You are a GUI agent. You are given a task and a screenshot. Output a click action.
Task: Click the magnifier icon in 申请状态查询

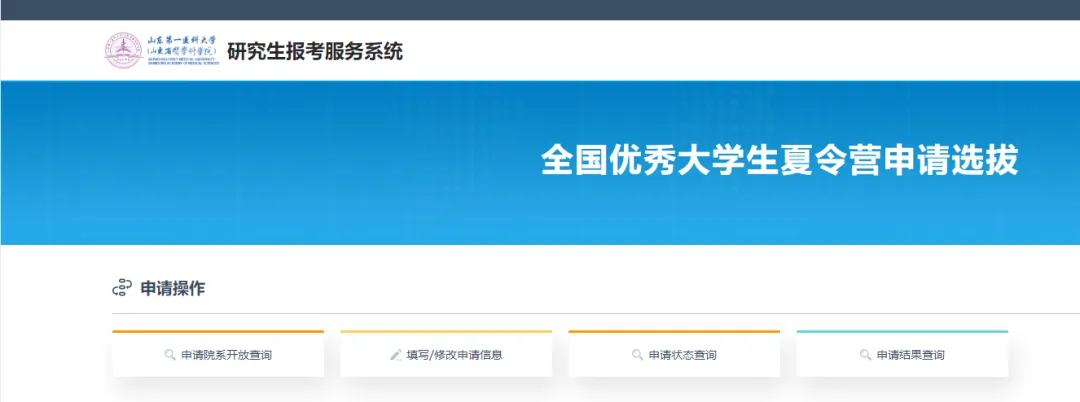[x=637, y=355]
